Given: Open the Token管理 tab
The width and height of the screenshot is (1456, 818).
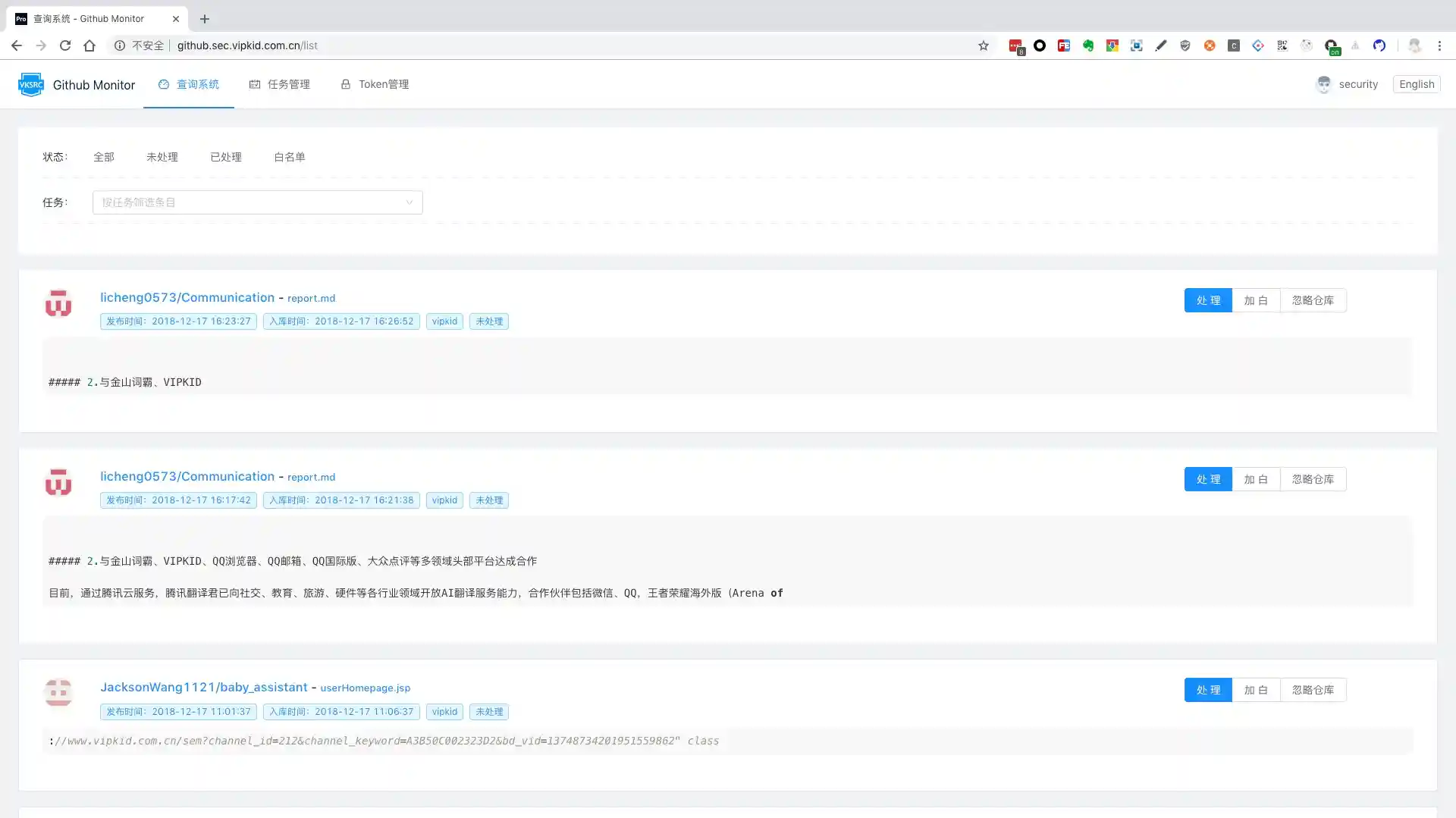Looking at the screenshot, I should pyautogui.click(x=375, y=84).
